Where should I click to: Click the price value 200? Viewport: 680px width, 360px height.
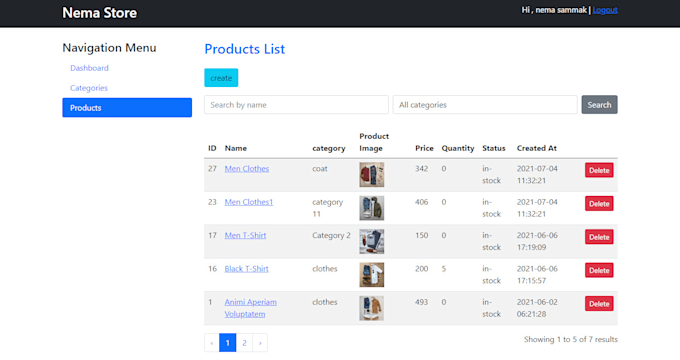(422, 269)
